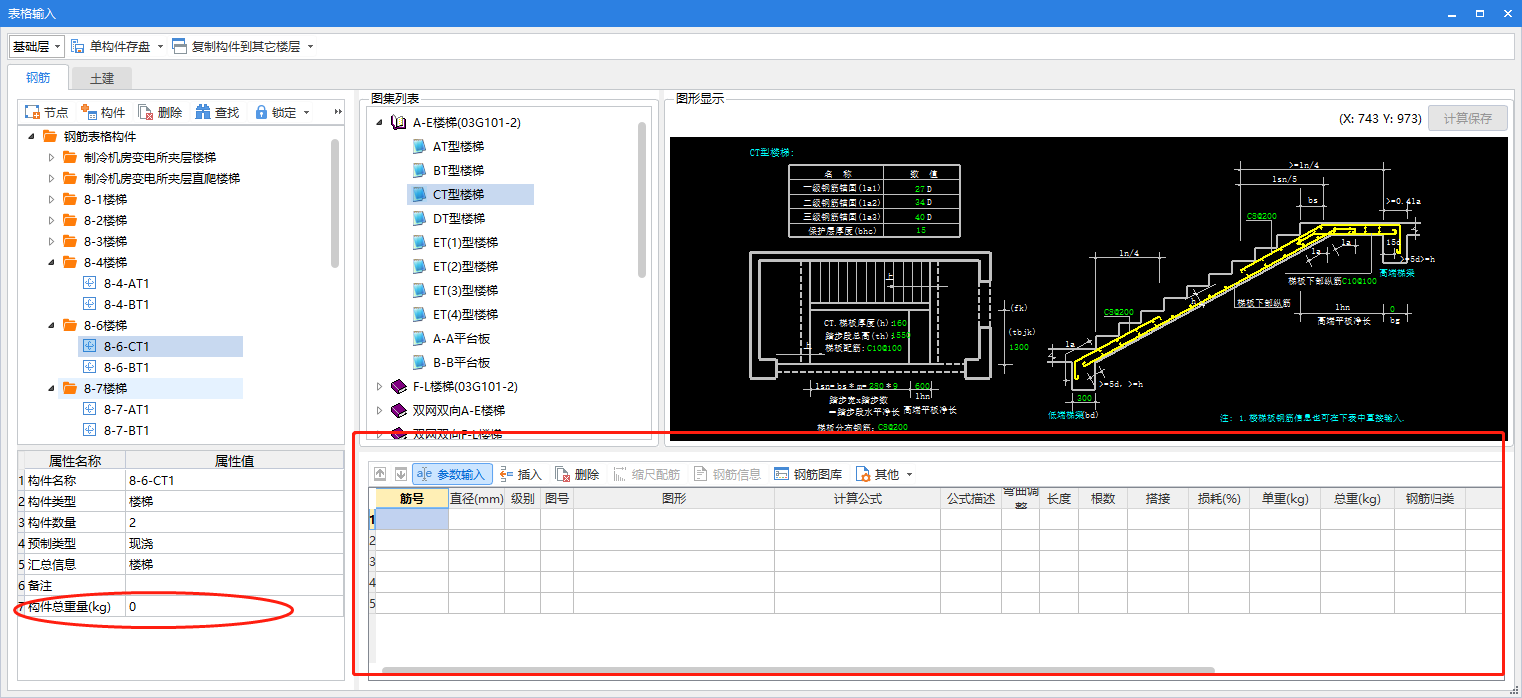This screenshot has width=1522, height=698.
Task: Click the 筋号 column header
Action: point(412,498)
